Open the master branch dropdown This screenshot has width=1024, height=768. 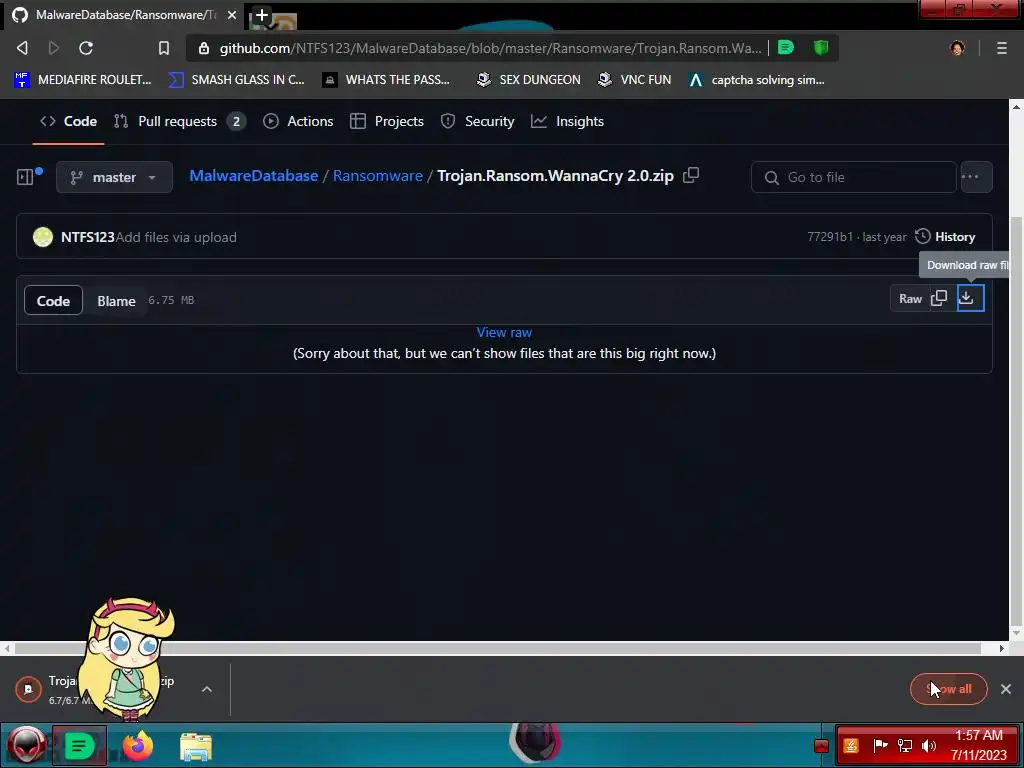tap(114, 177)
